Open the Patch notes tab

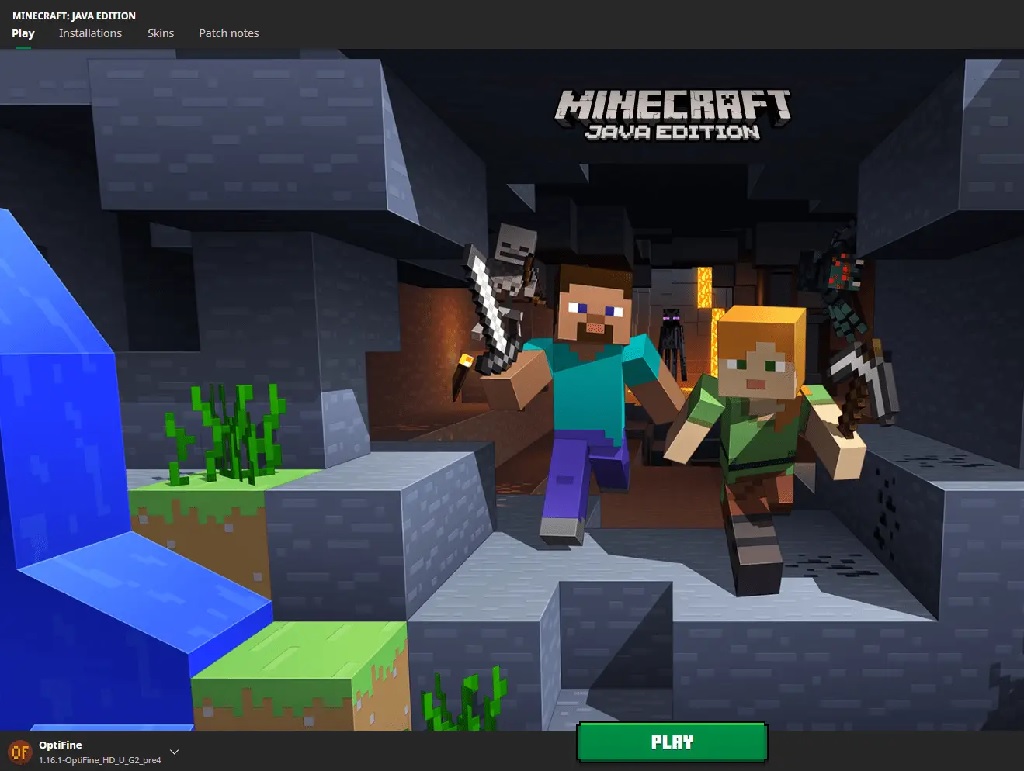(229, 33)
